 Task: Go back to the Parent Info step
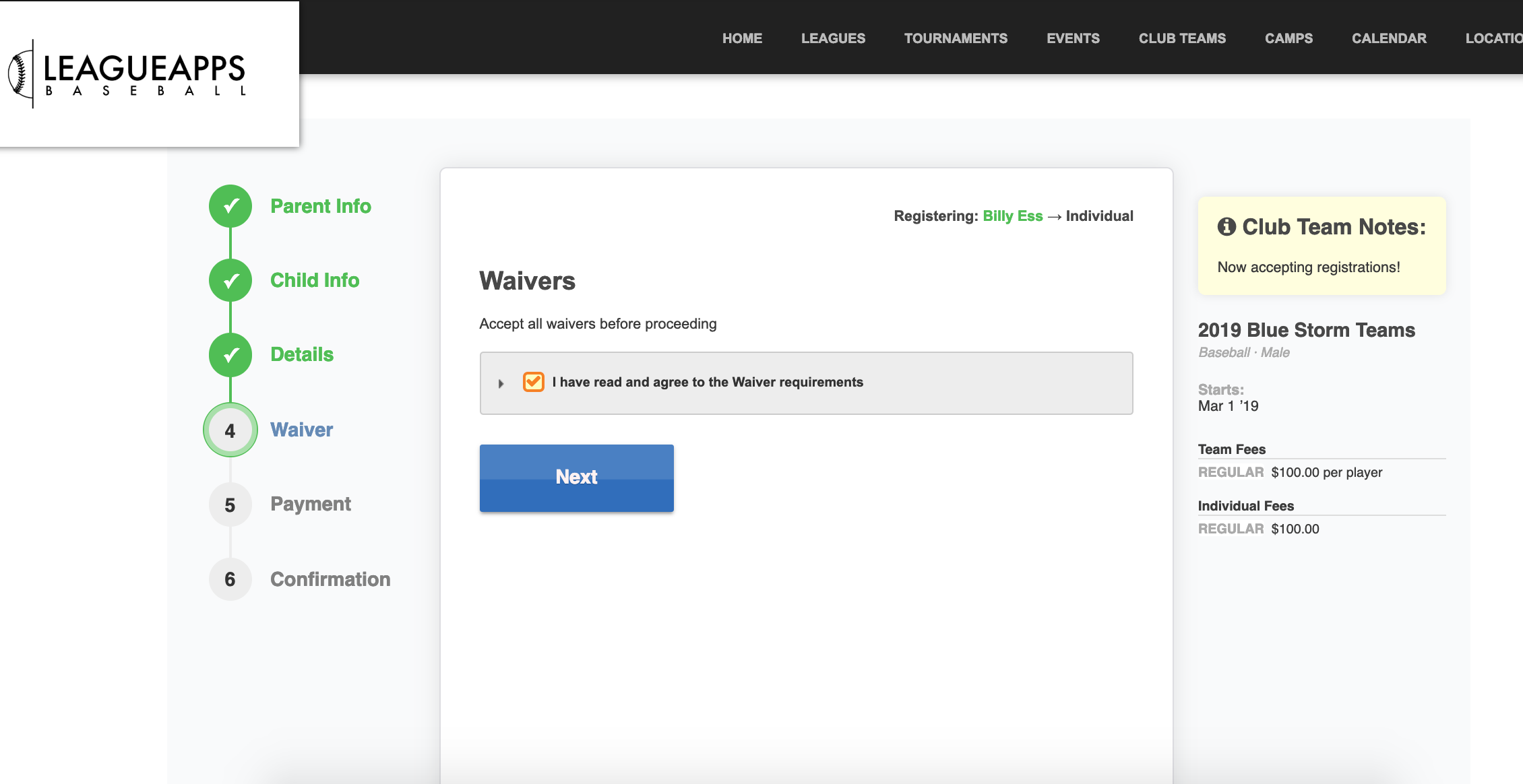[x=321, y=206]
